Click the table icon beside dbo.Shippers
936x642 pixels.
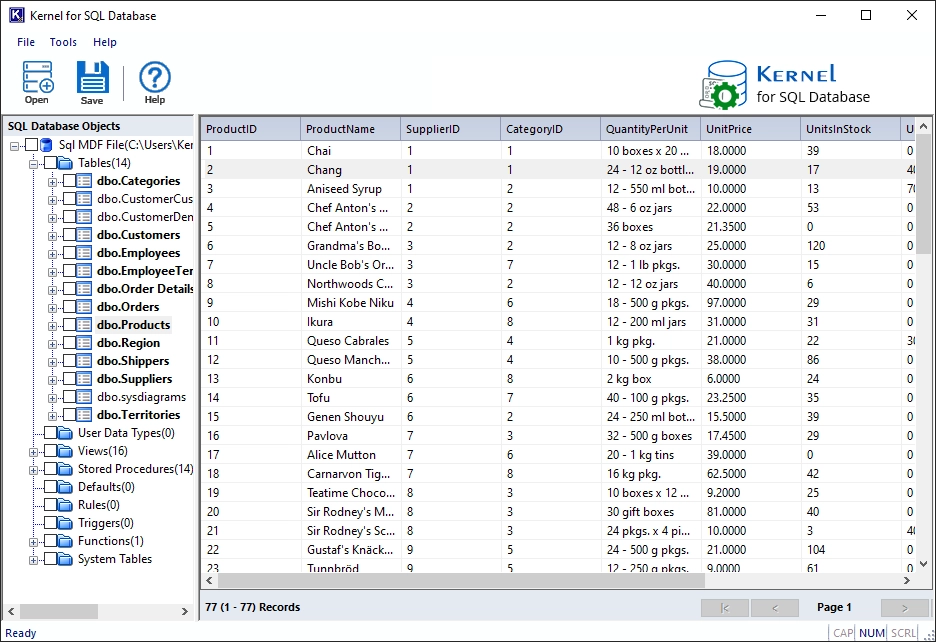[84, 361]
